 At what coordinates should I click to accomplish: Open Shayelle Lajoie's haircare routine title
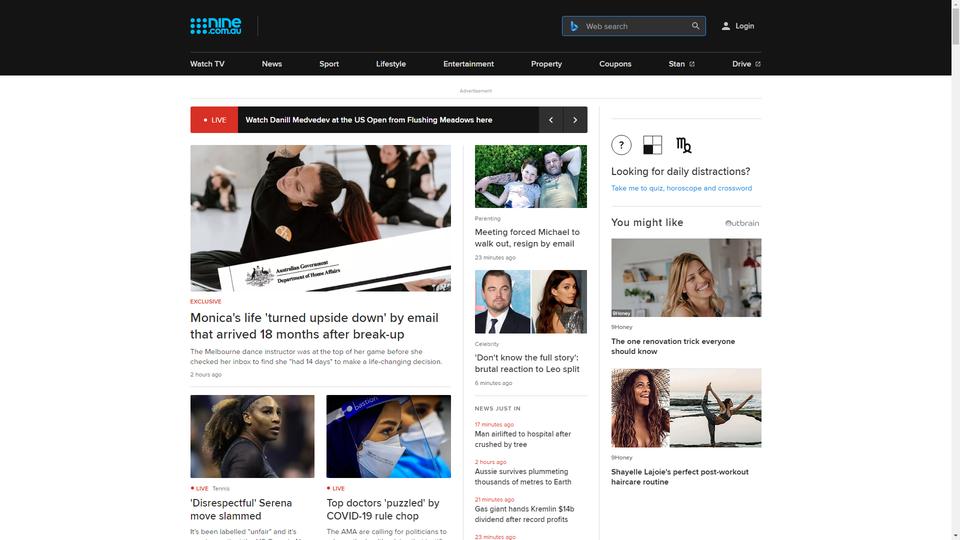point(680,476)
